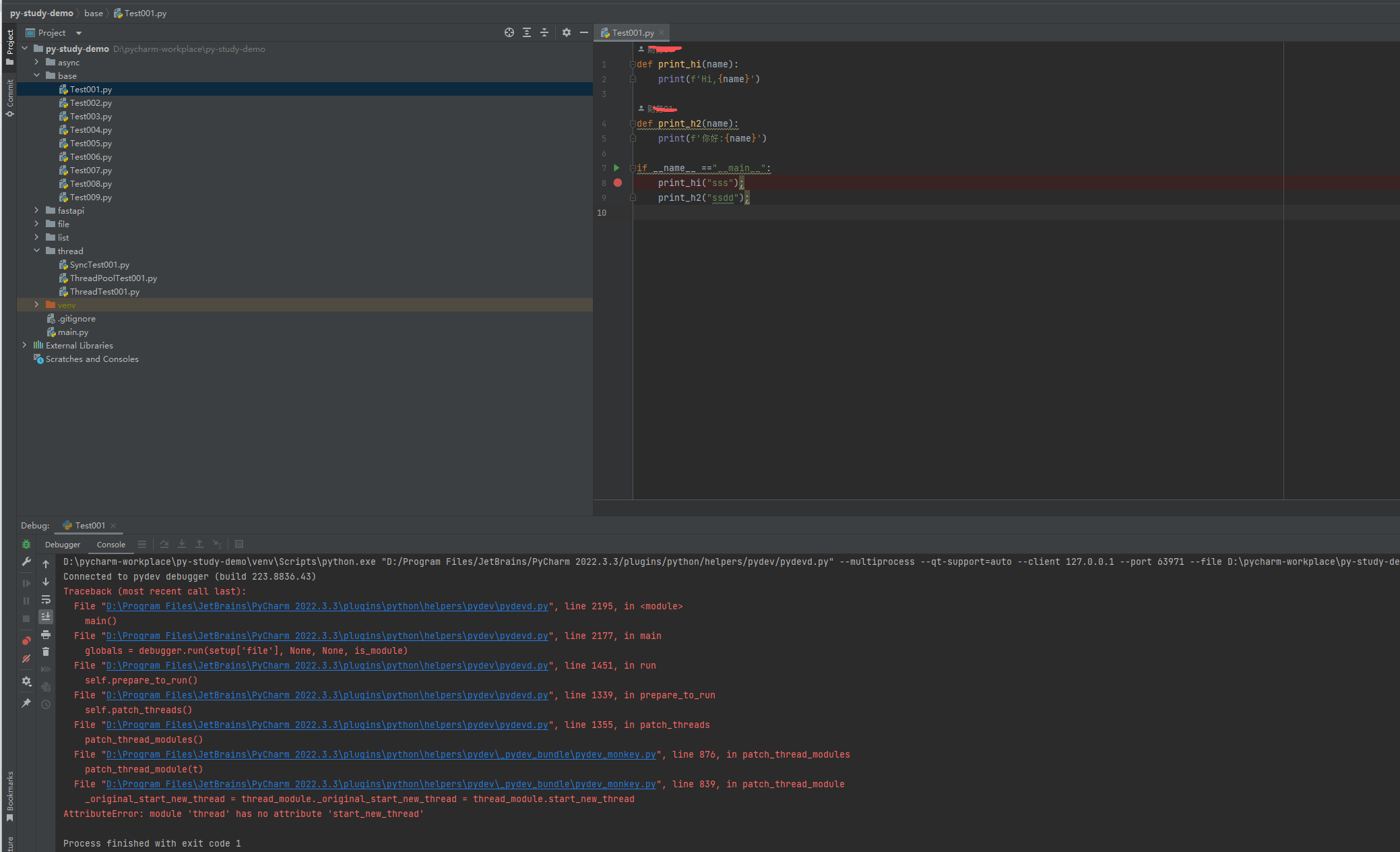
Task: Expand the async folder
Action: click(x=37, y=62)
